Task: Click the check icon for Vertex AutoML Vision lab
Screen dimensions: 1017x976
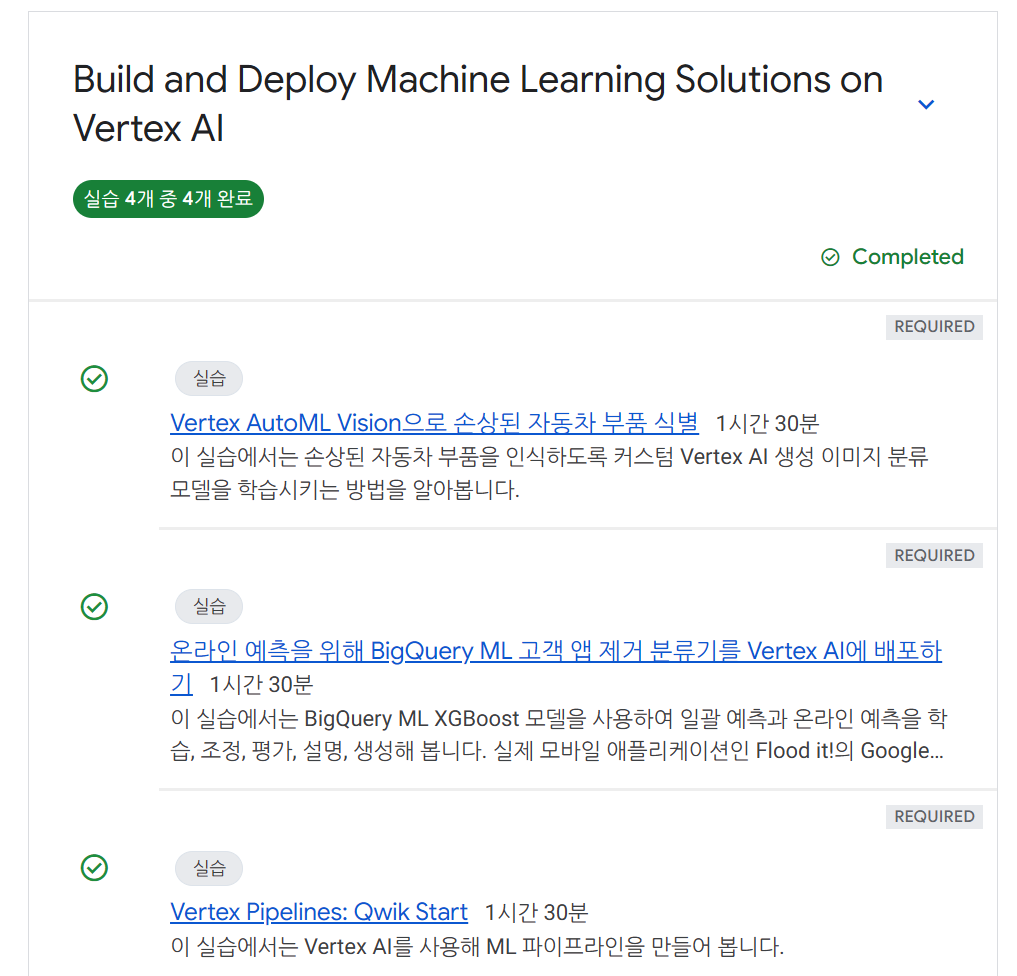Action: click(x=94, y=379)
